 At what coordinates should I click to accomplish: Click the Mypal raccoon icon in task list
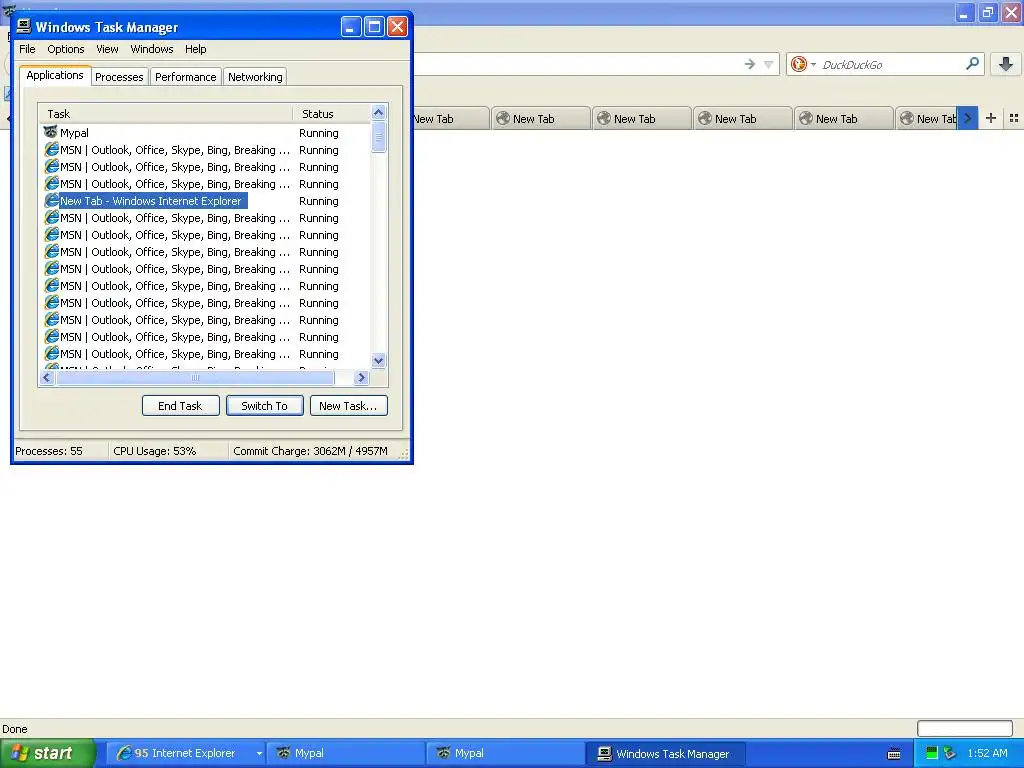click(x=50, y=133)
